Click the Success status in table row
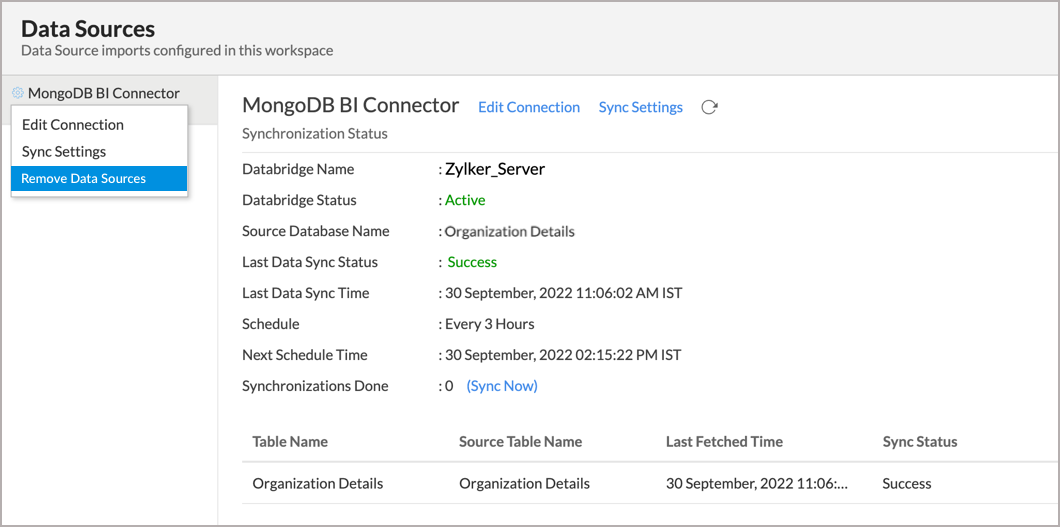 coord(907,484)
